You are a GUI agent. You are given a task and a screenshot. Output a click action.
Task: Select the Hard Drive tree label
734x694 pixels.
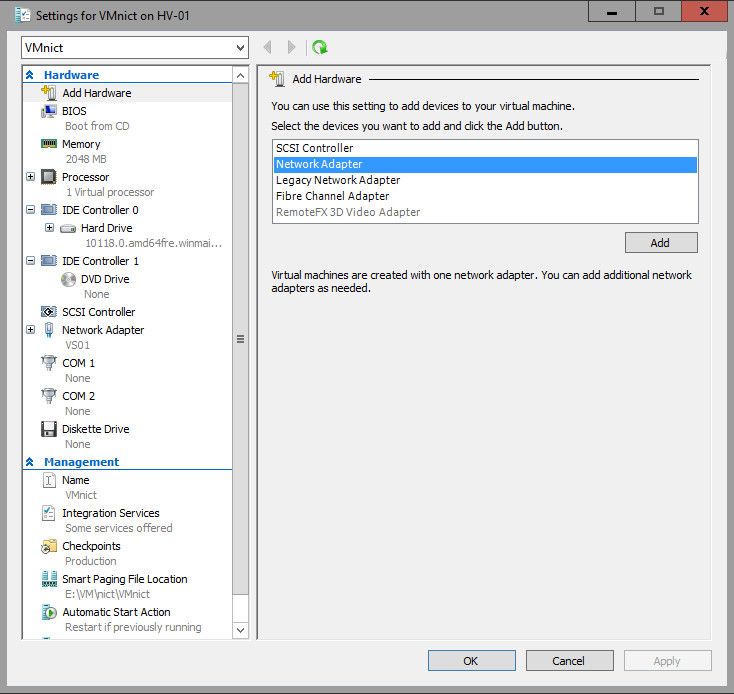coord(107,228)
